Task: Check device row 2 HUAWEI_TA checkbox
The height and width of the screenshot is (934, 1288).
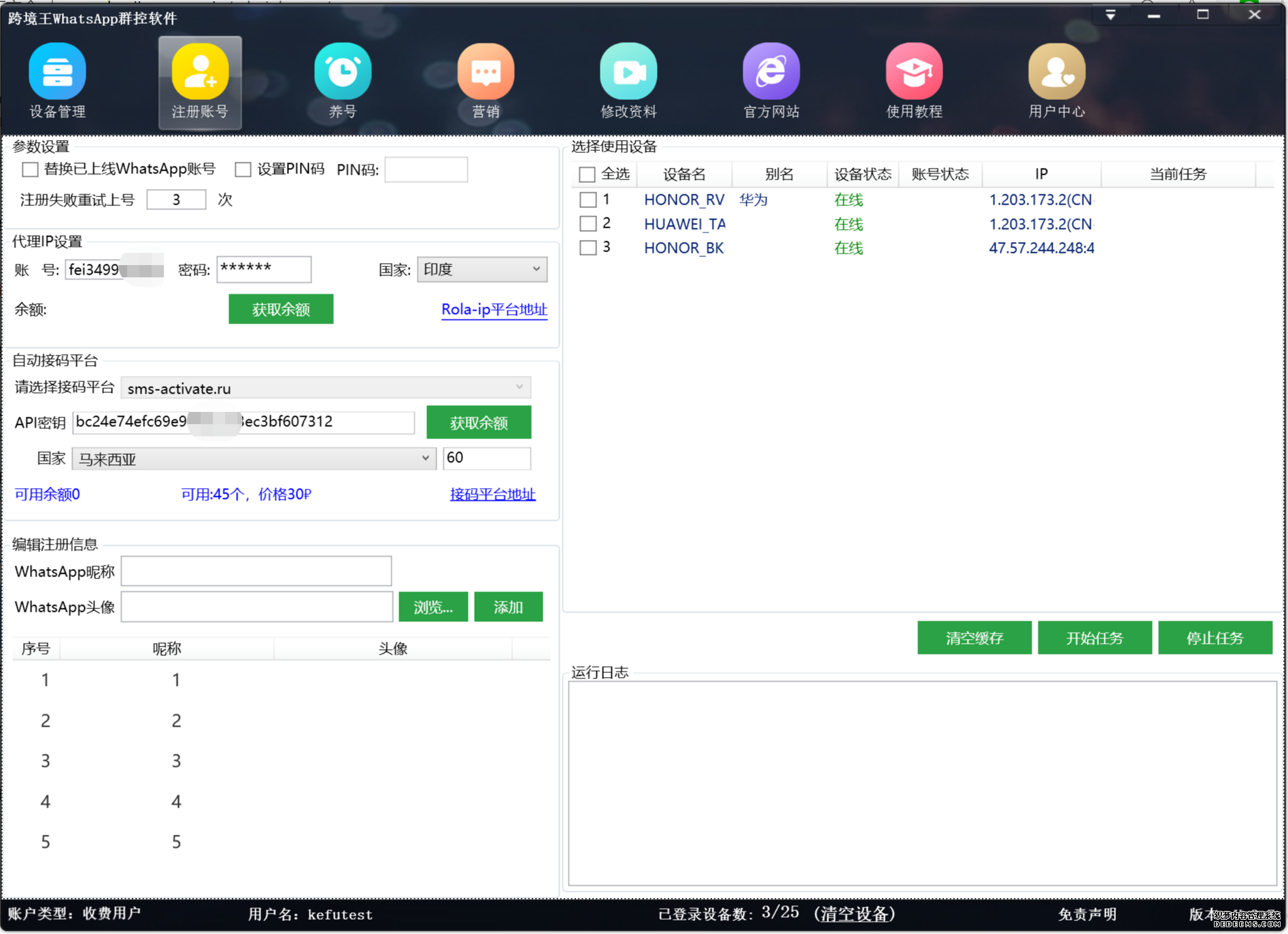Action: coord(588,224)
